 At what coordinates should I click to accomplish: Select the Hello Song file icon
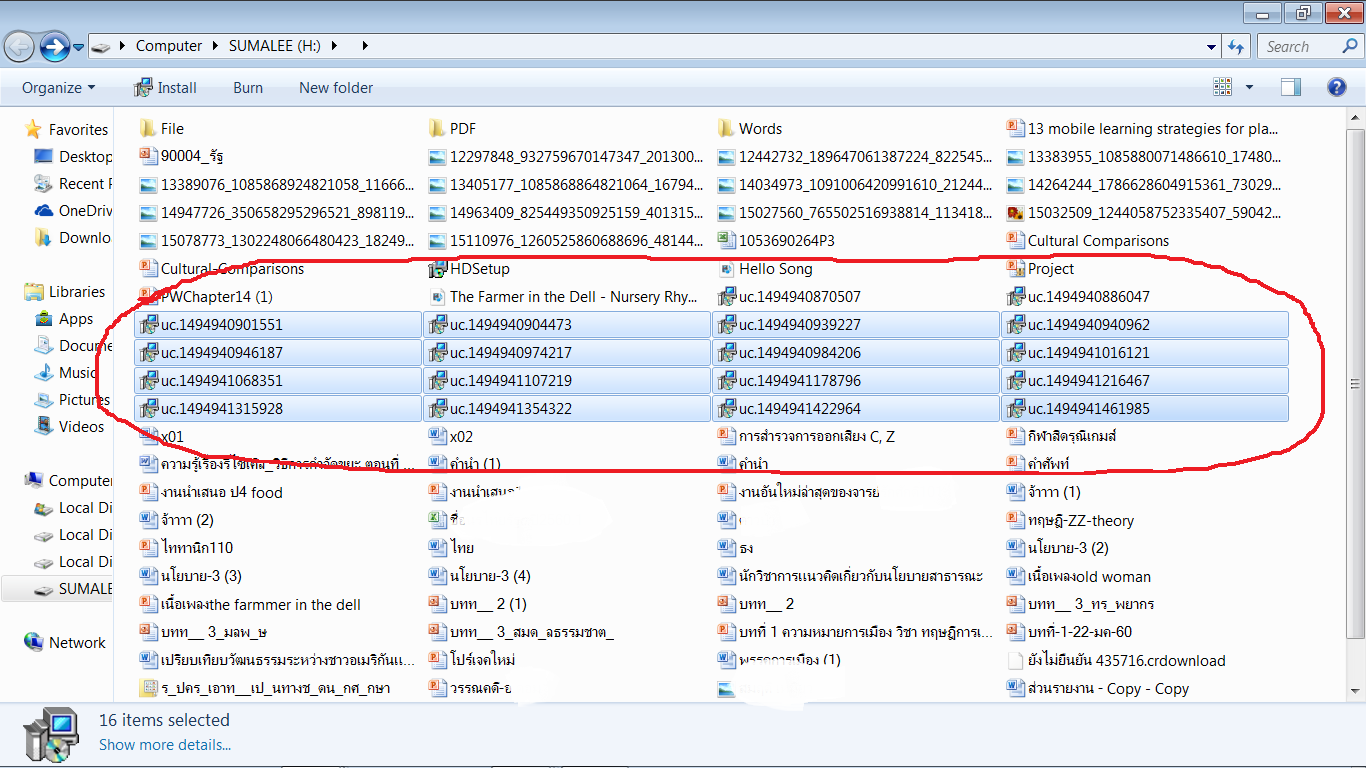[726, 269]
